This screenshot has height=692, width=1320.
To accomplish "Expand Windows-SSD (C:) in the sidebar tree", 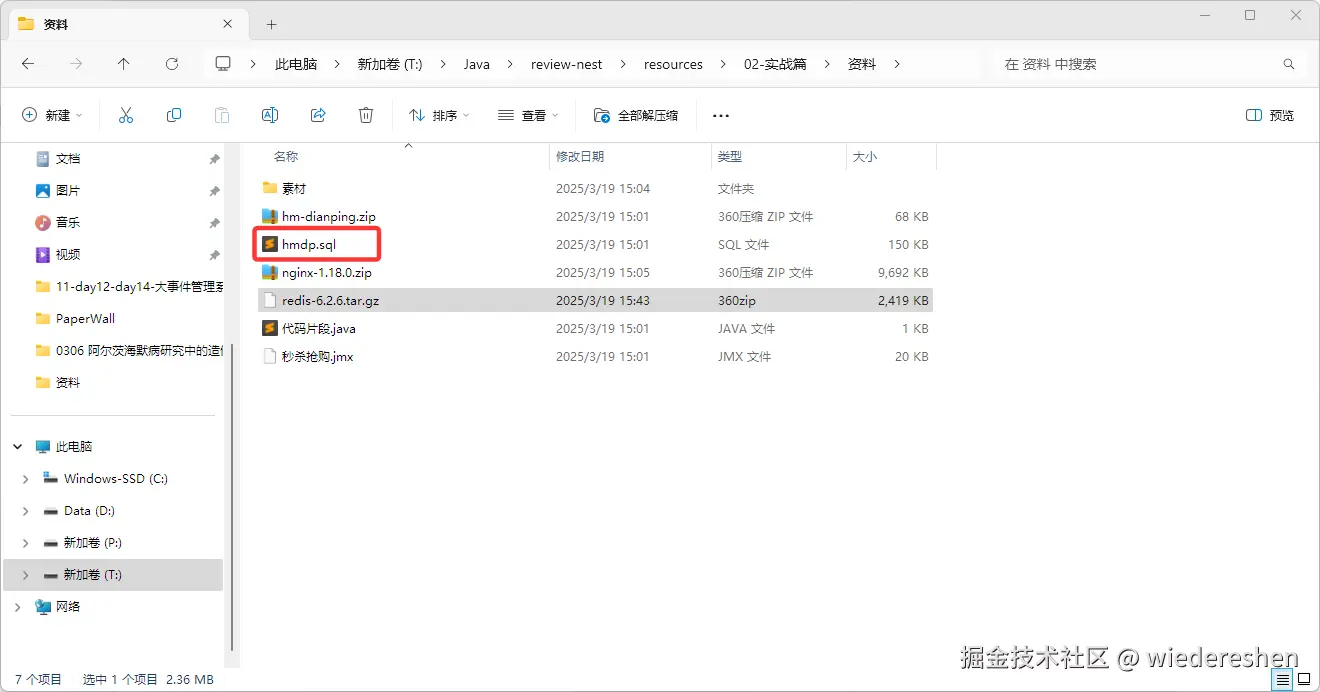I will click(26, 478).
